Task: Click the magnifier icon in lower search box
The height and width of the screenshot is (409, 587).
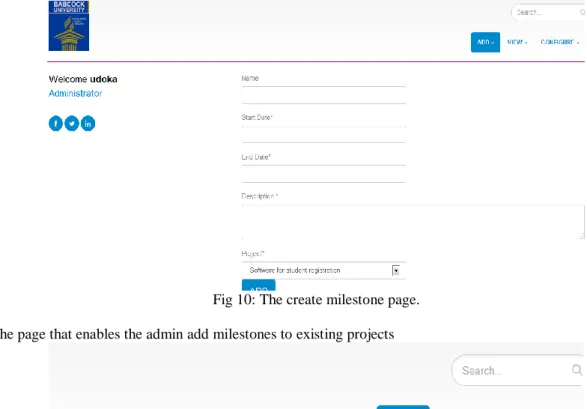Action: 577,370
